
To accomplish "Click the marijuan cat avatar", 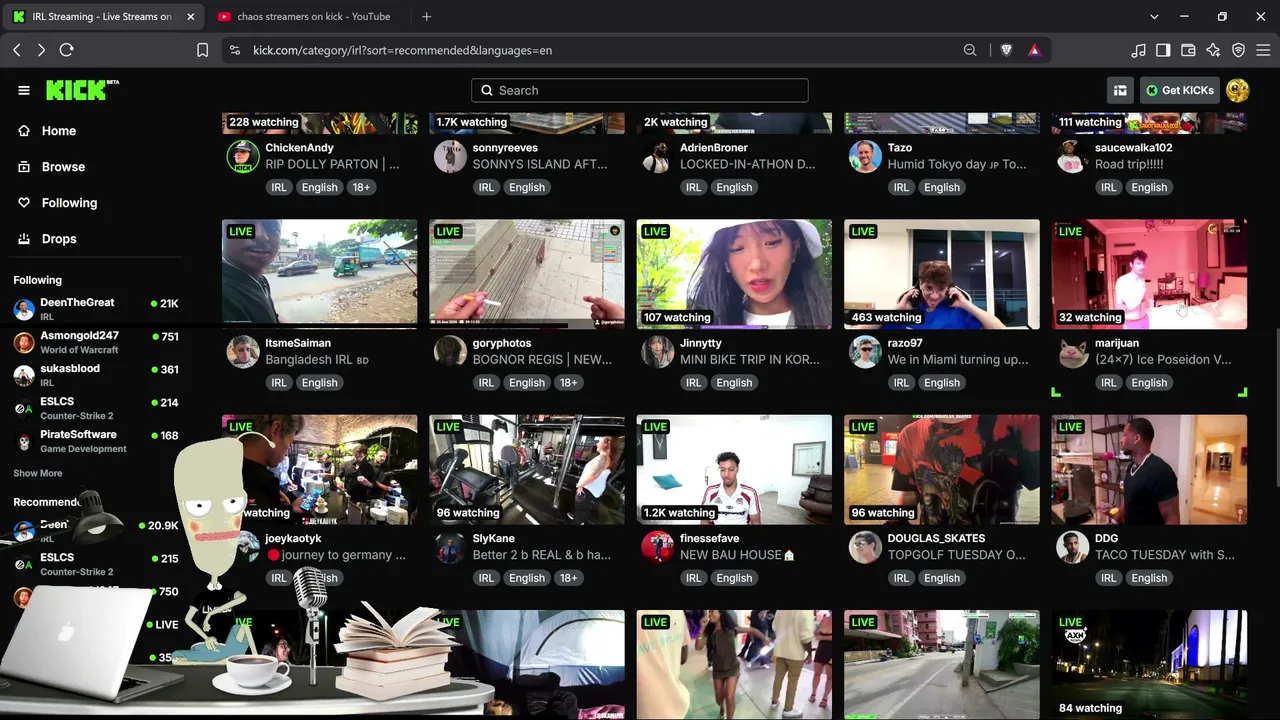I will [x=1072, y=352].
